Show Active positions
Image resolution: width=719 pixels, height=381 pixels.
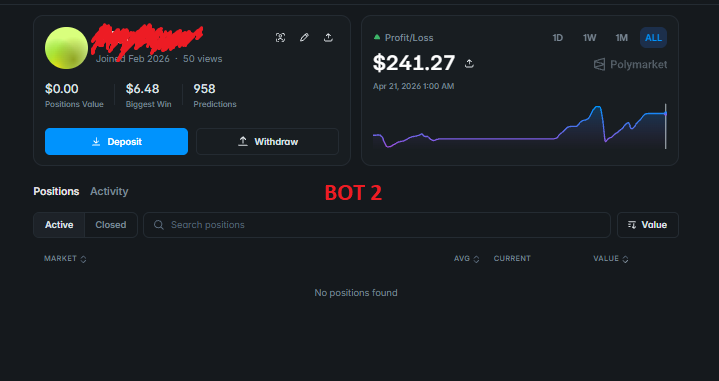pos(59,225)
